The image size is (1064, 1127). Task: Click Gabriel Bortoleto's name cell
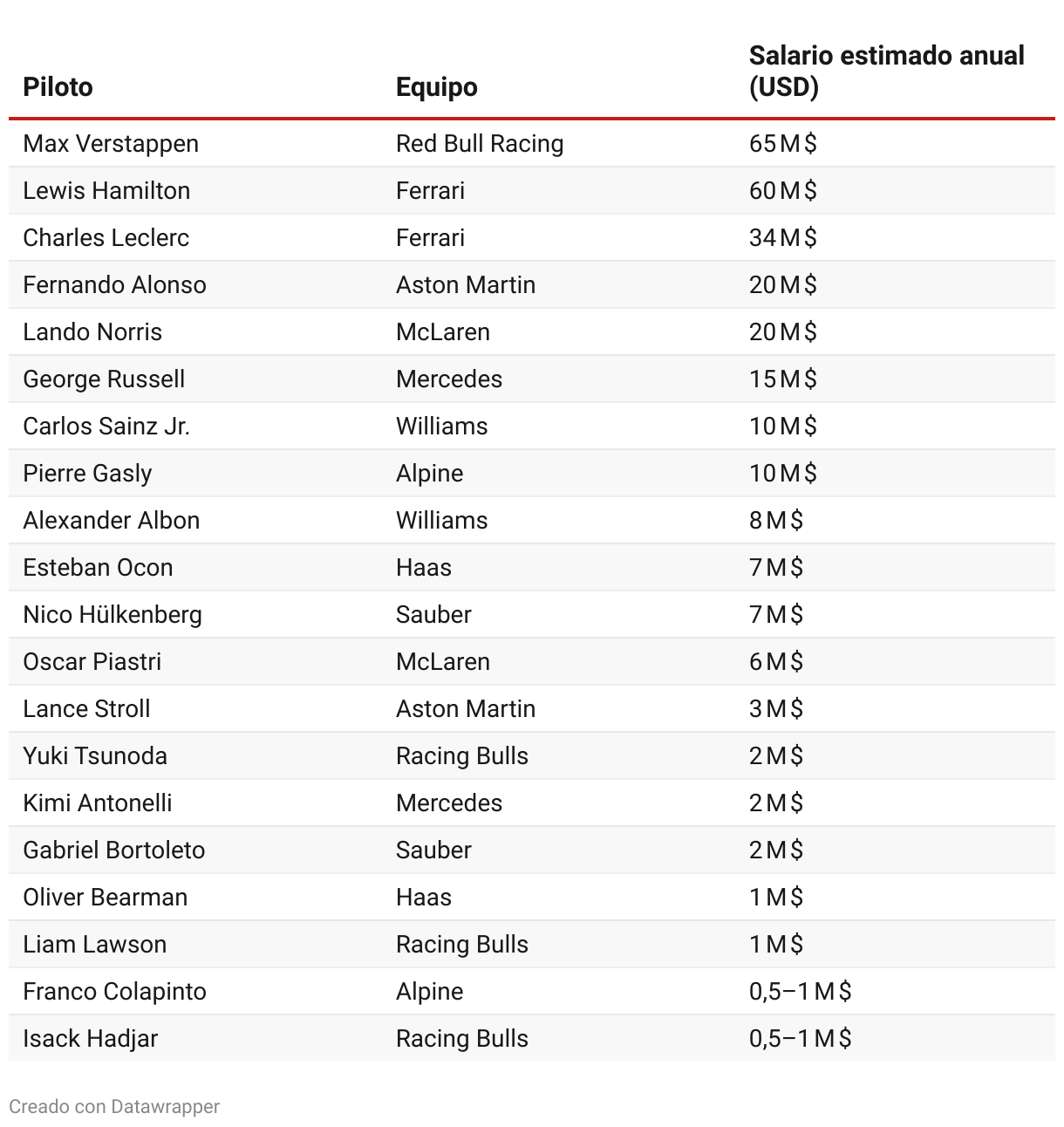click(x=114, y=850)
